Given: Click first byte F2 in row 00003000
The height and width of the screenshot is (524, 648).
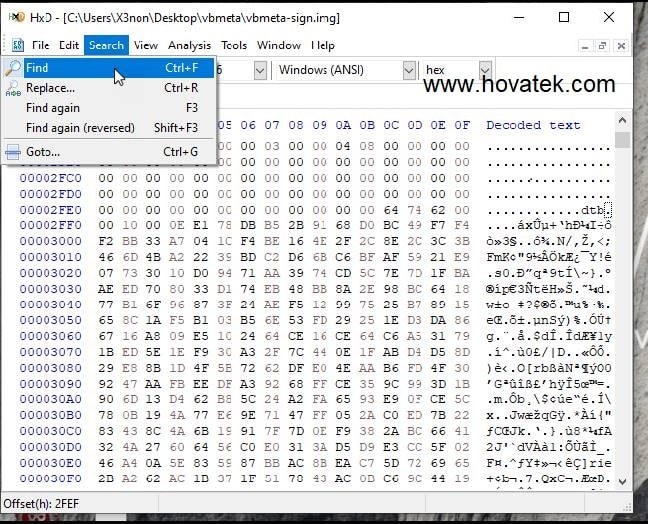Looking at the screenshot, I should pos(106,241).
